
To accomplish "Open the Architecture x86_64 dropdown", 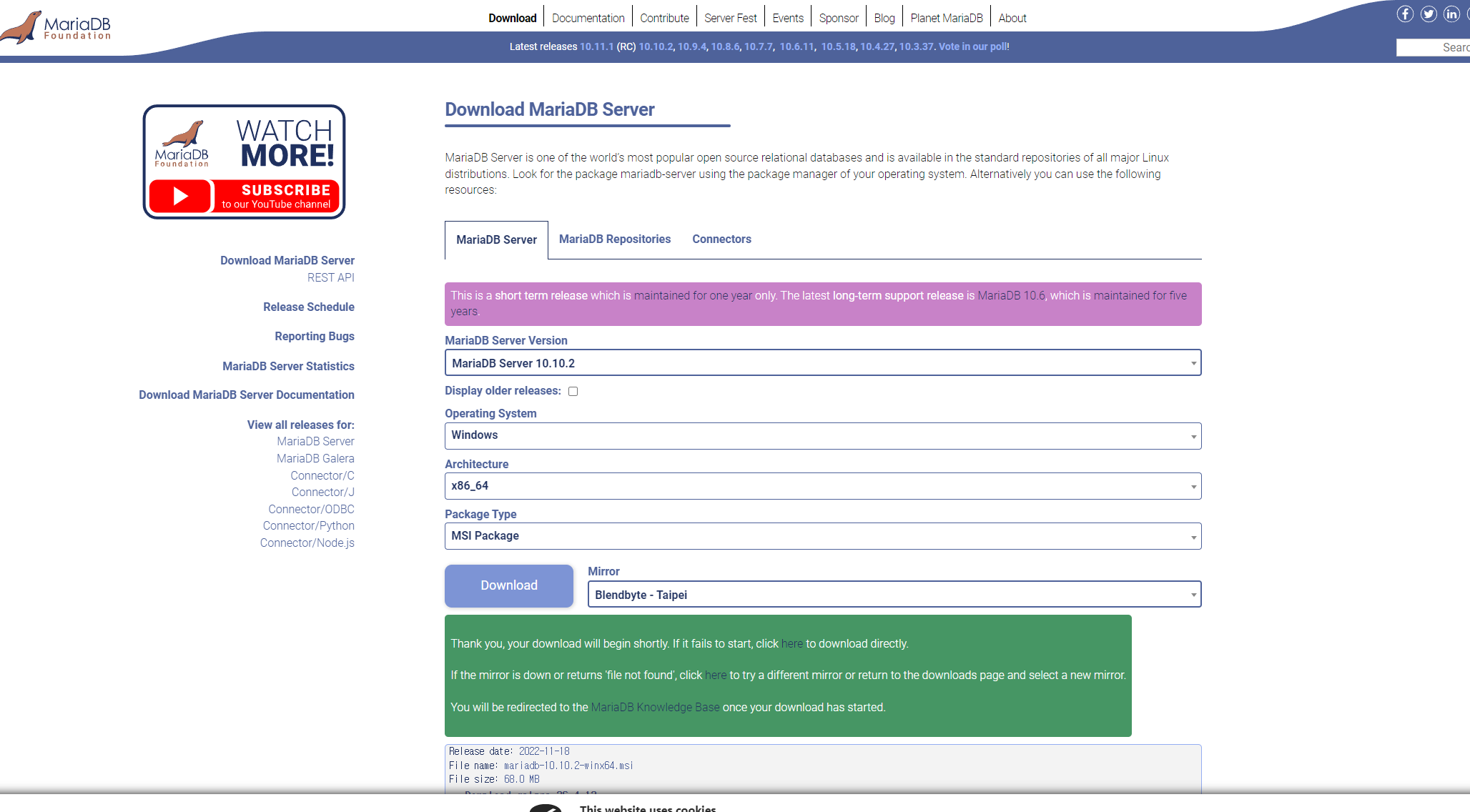I will (822, 486).
